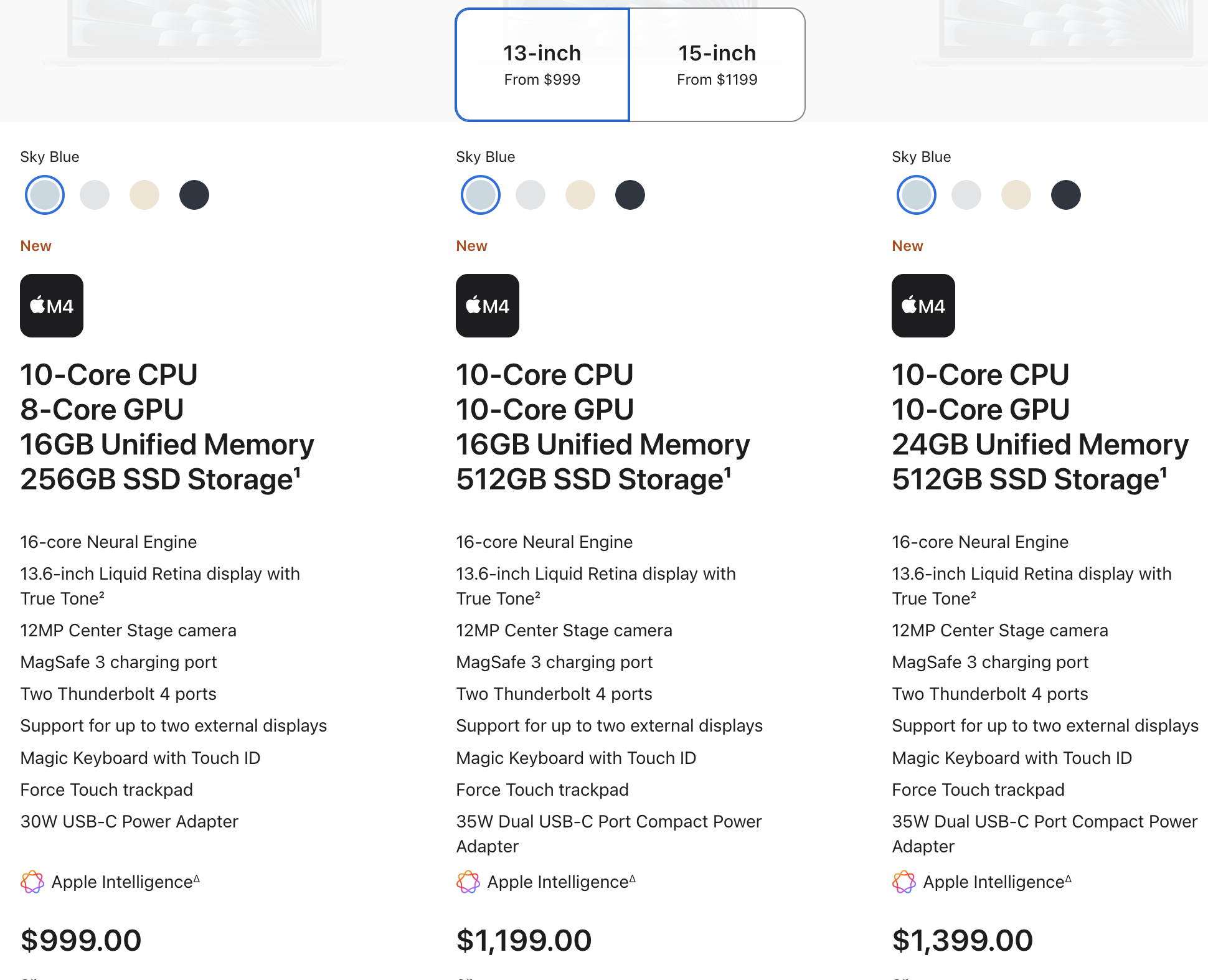Choose Silver swatch for the $999 model
Screen dimensions: 1208x980
[95, 195]
